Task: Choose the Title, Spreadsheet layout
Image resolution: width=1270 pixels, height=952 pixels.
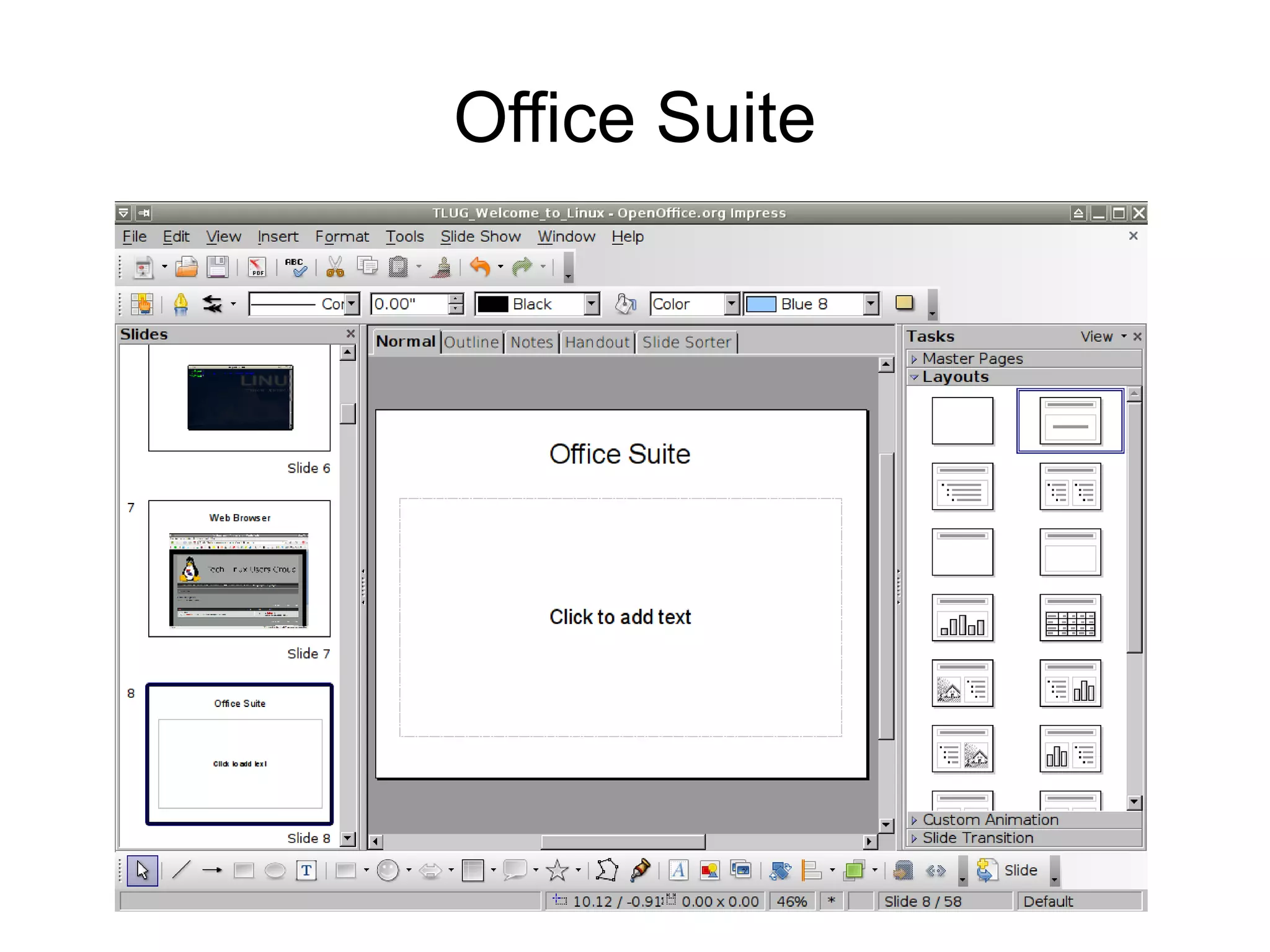Action: pyautogui.click(x=1070, y=618)
